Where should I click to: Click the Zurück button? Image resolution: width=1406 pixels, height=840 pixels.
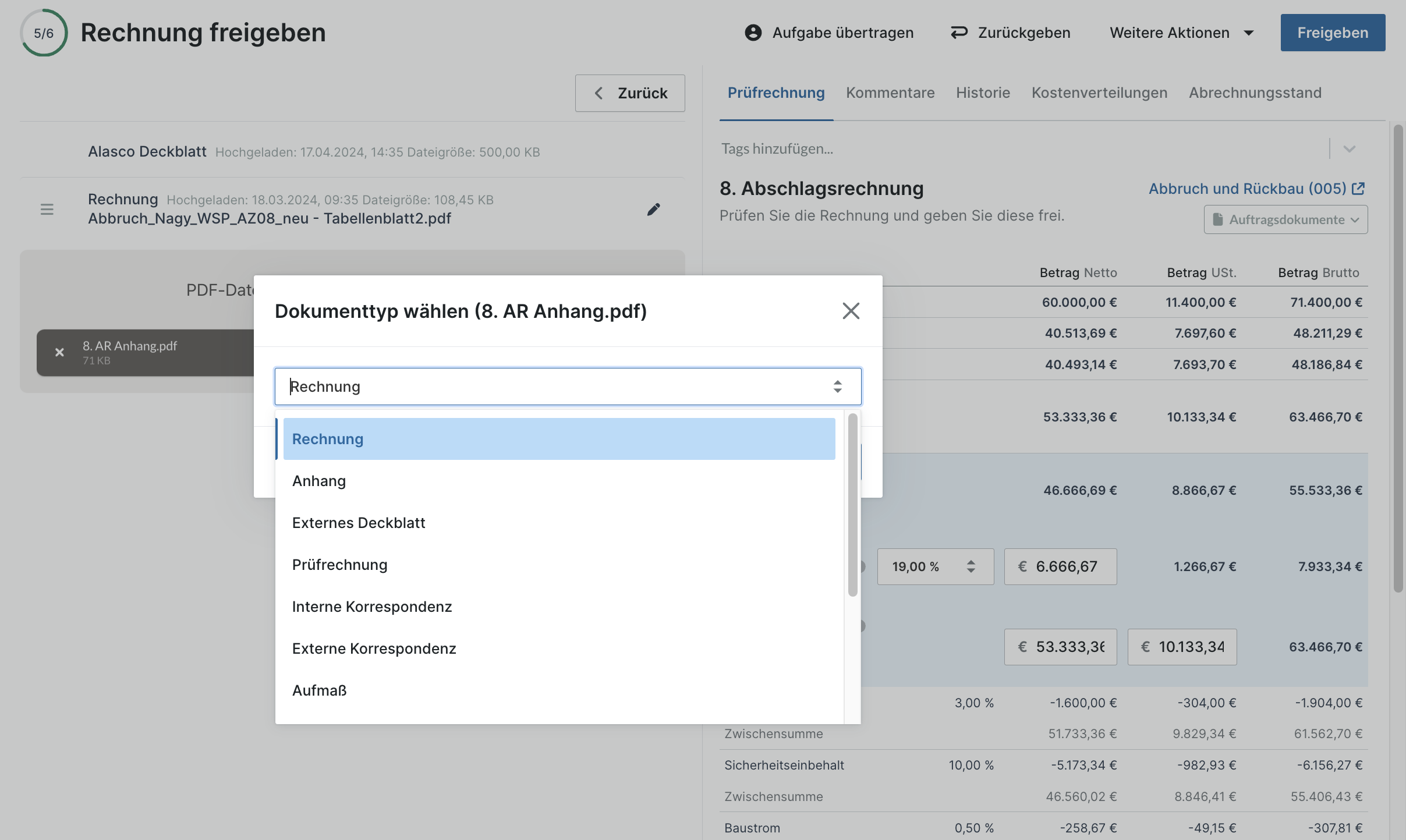point(630,93)
